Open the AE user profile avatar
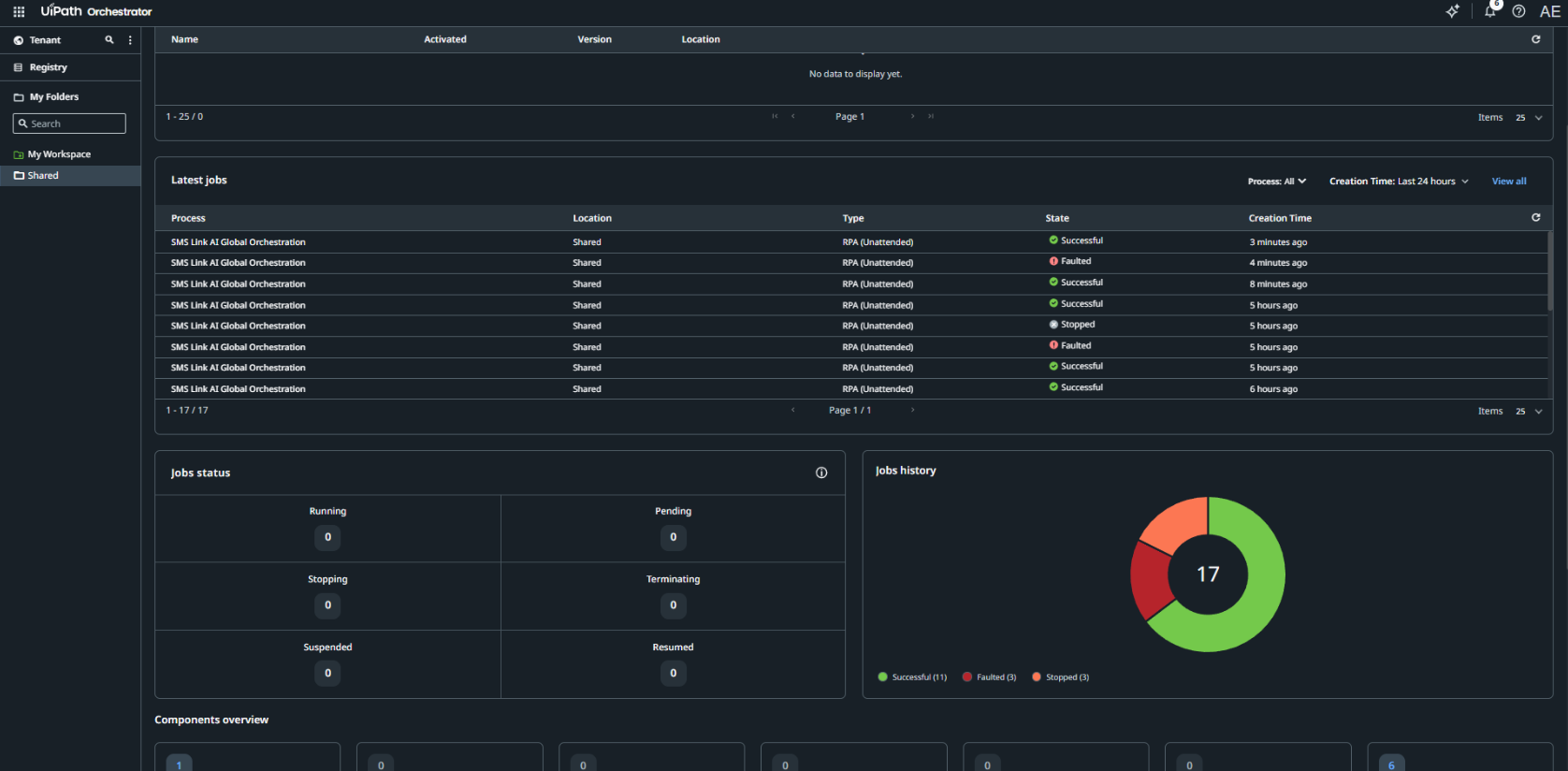Image resolution: width=1568 pixels, height=771 pixels. pyautogui.click(x=1550, y=11)
